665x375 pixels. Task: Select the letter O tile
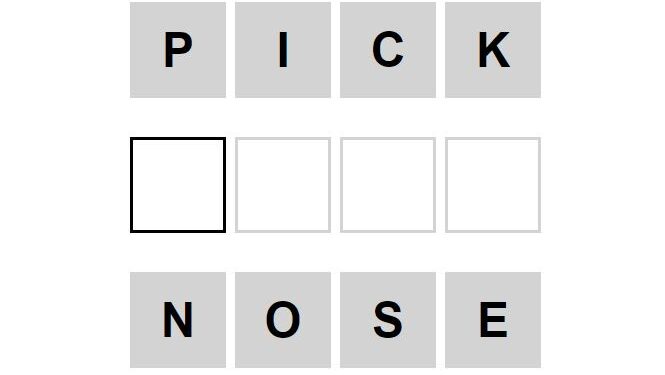click(283, 320)
